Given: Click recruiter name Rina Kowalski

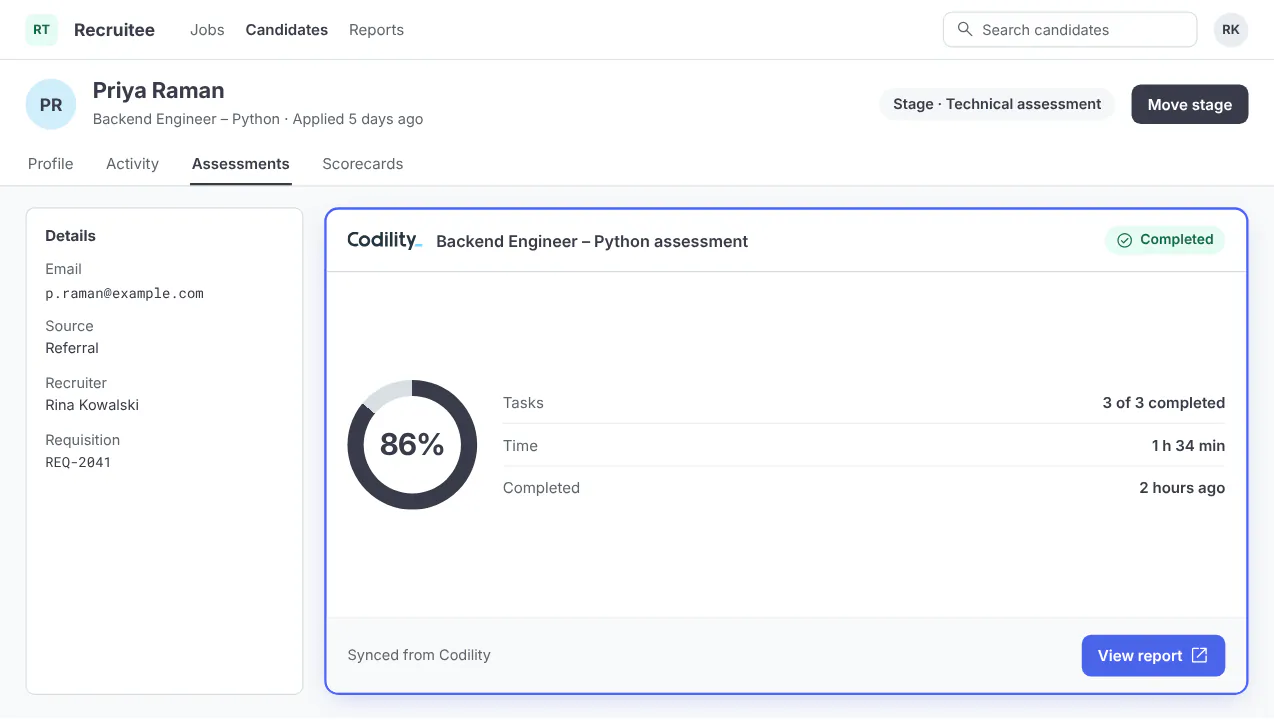Looking at the screenshot, I should tap(92, 405).
